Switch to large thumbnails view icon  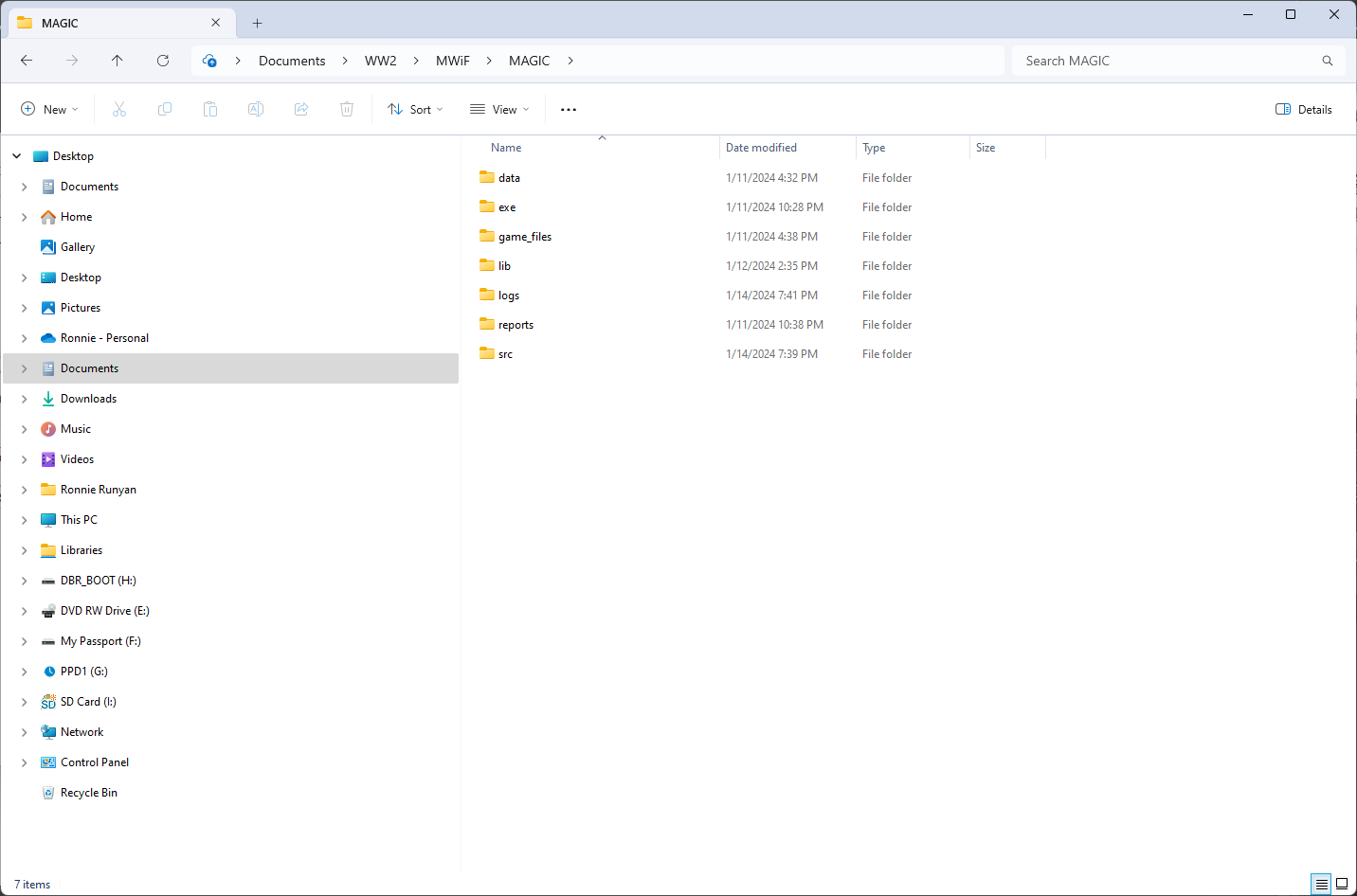(x=1342, y=884)
